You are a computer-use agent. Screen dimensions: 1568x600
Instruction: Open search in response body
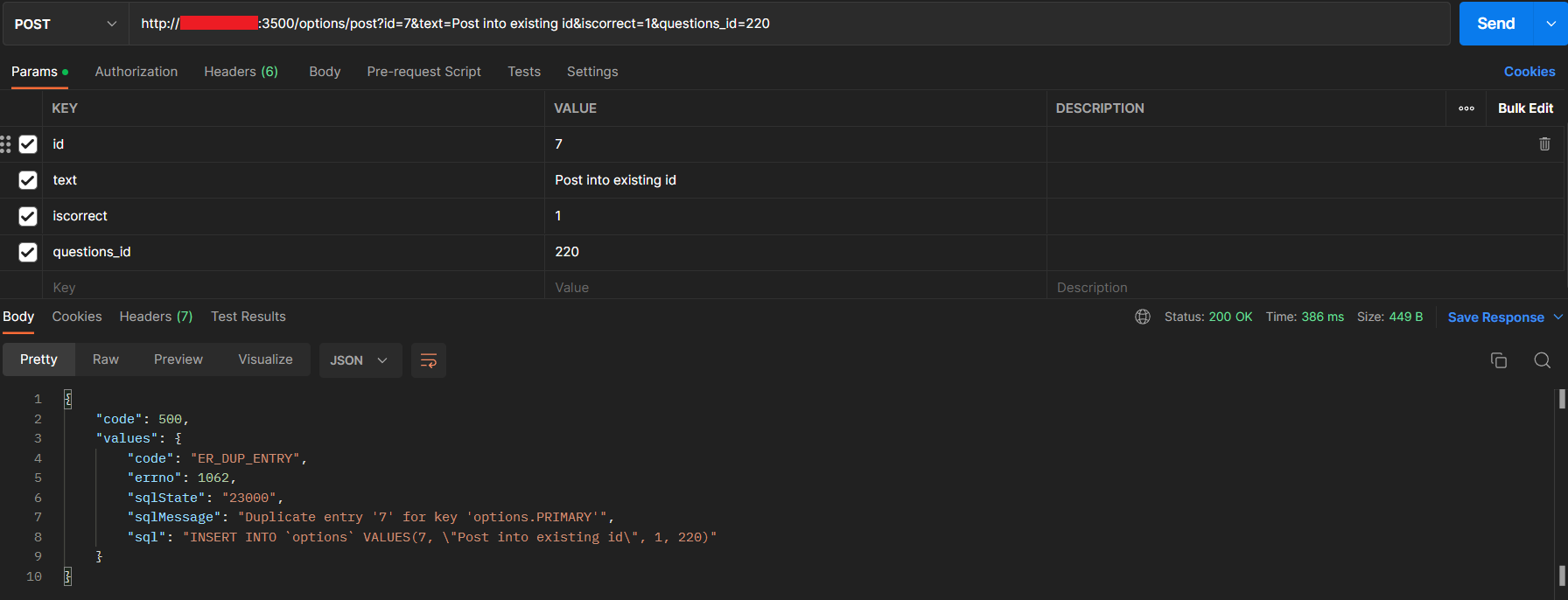click(x=1543, y=360)
